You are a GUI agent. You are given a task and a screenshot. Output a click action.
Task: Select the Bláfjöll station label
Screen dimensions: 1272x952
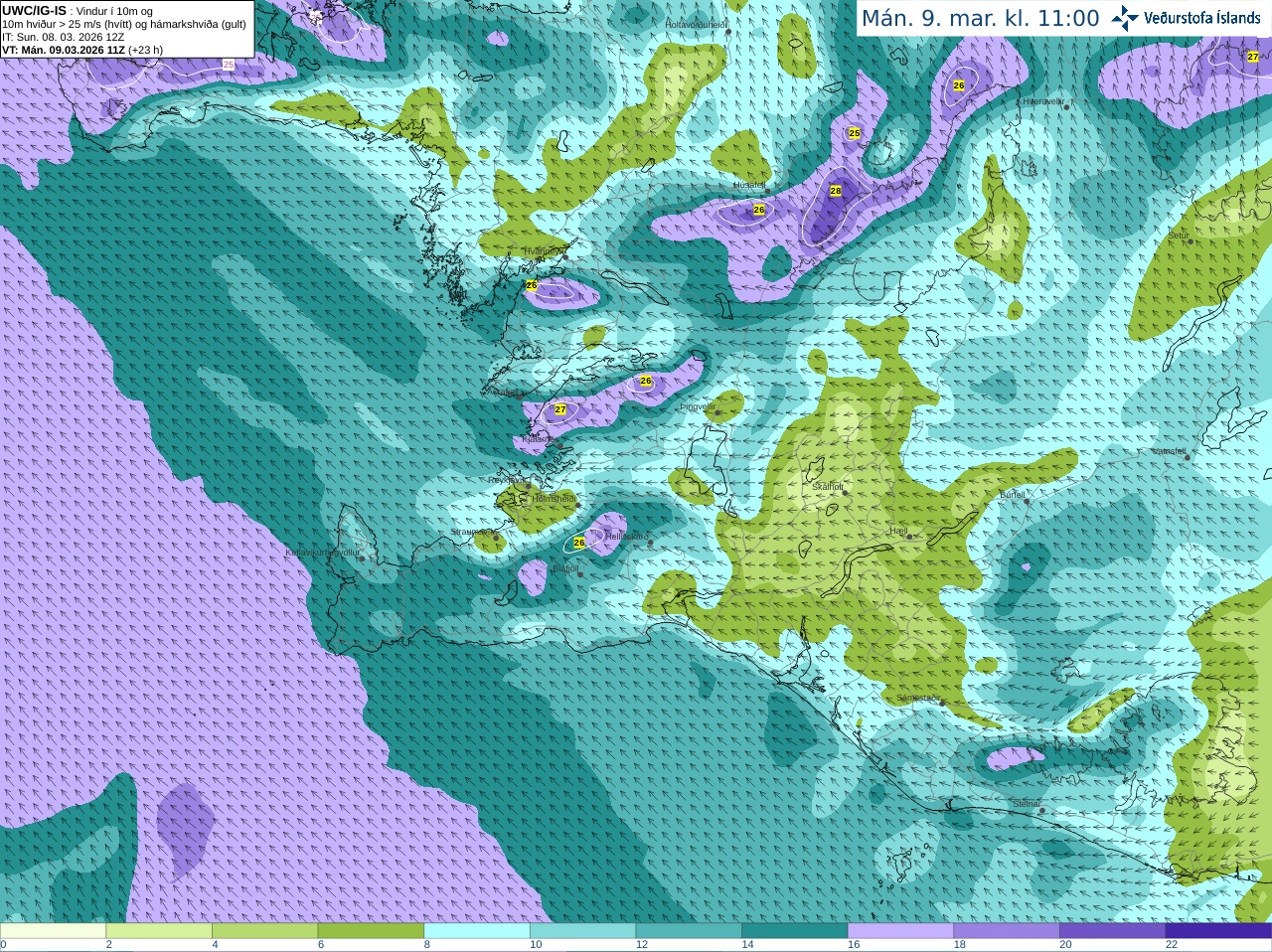point(564,568)
